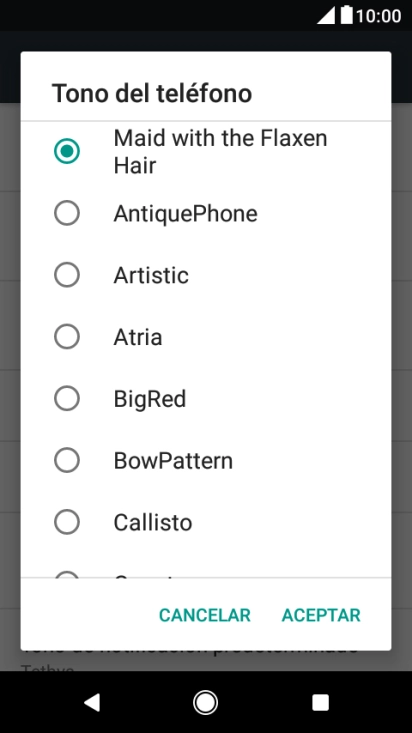412x733 pixels.
Task: Tap the Callisto ringtone label
Action: pyautogui.click(x=153, y=523)
